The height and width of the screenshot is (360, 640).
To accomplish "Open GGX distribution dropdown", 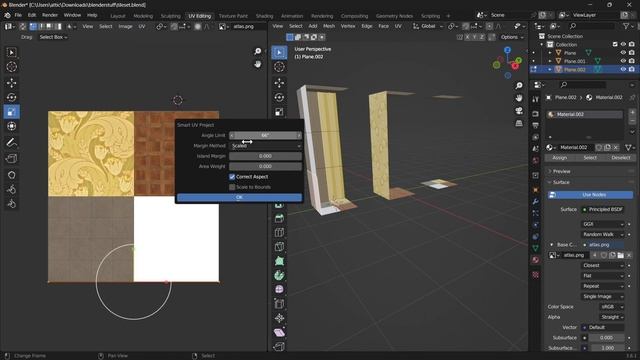I will (x=602, y=224).
